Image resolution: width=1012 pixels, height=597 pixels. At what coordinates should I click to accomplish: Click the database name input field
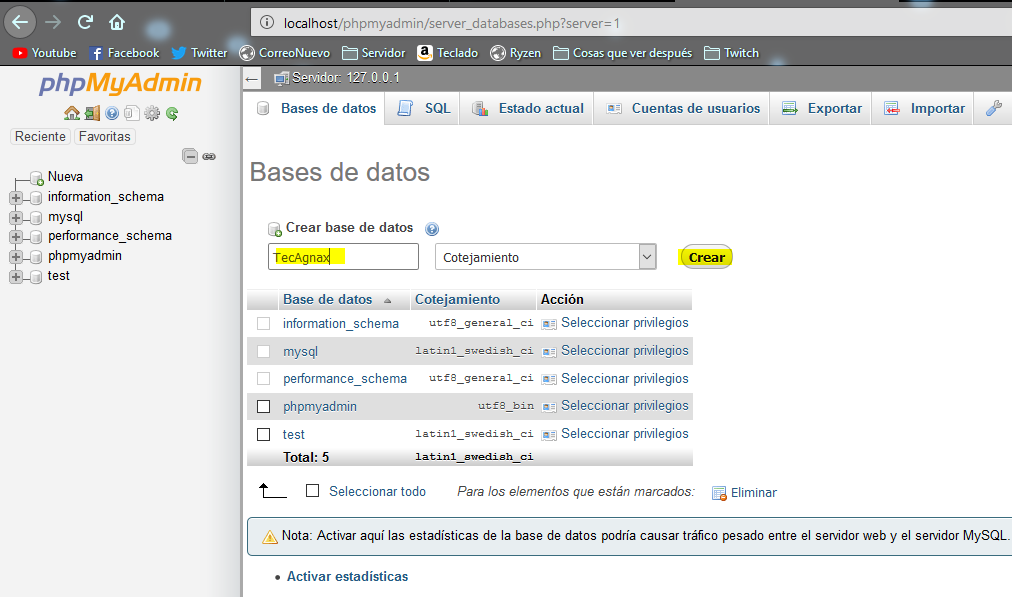coord(343,257)
